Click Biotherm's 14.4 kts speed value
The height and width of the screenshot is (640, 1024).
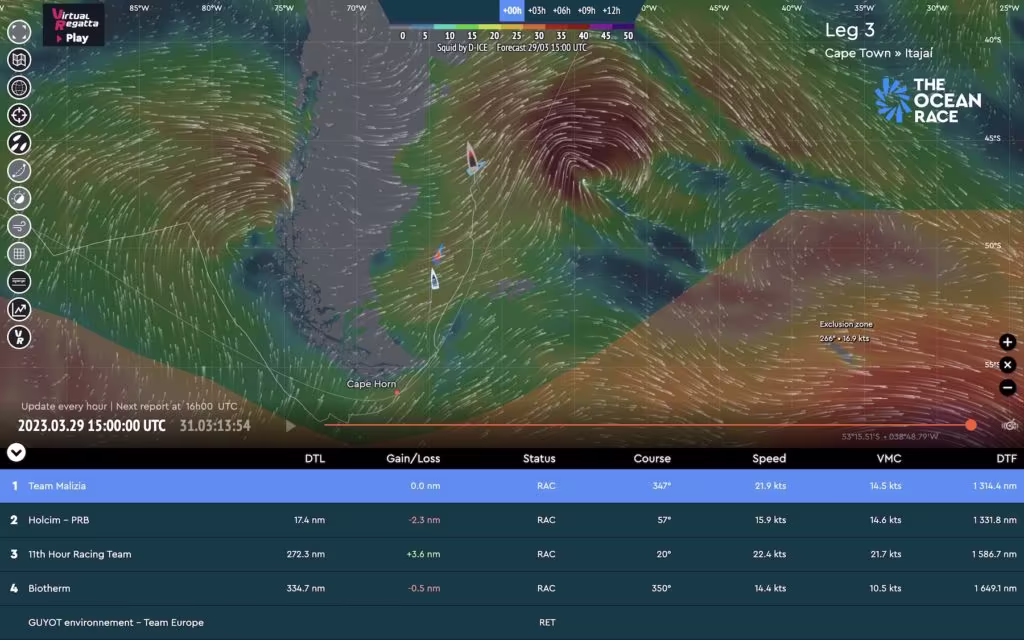pyautogui.click(x=770, y=588)
